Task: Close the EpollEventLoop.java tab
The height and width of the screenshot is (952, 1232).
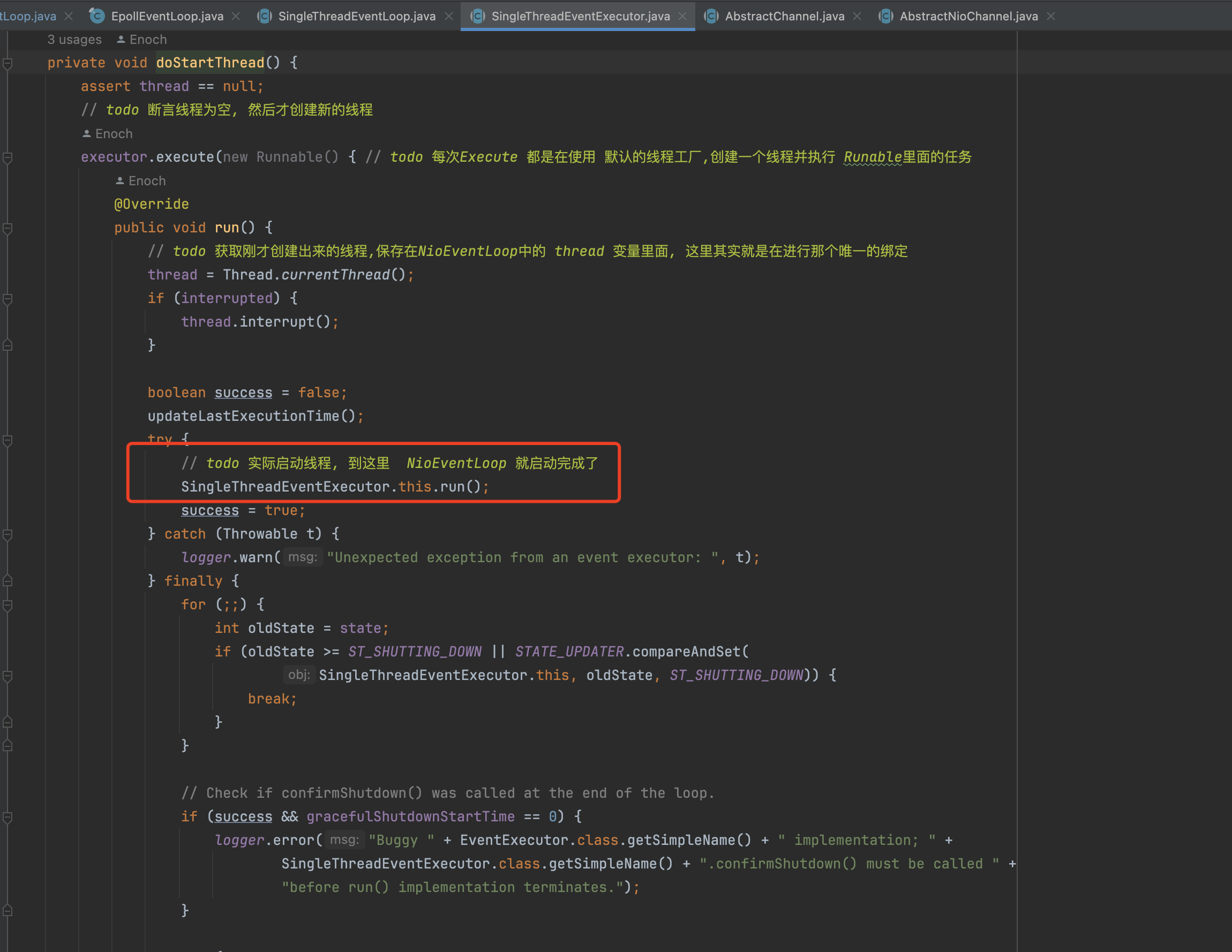Action: pyautogui.click(x=236, y=17)
